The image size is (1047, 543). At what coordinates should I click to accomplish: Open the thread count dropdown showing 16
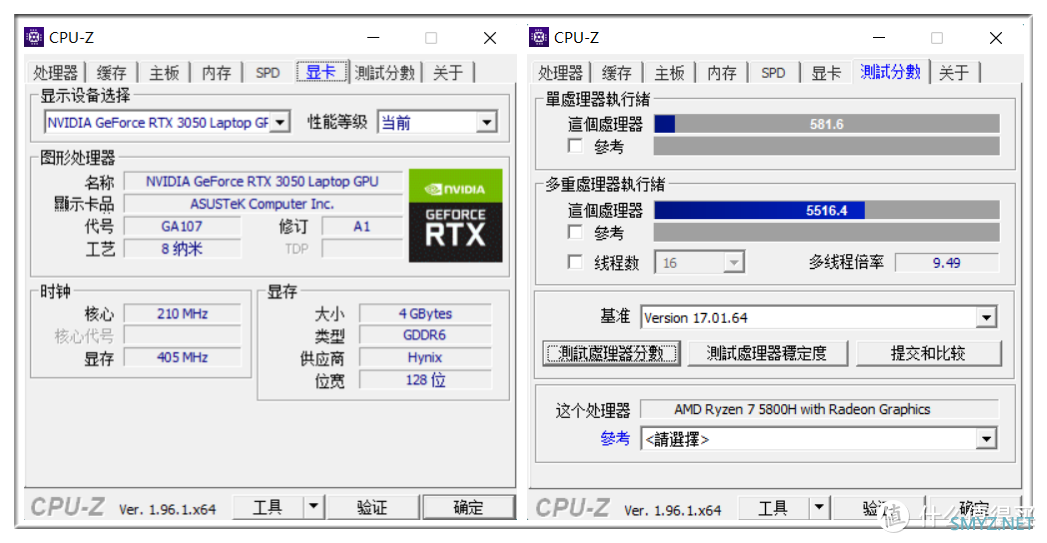click(734, 262)
